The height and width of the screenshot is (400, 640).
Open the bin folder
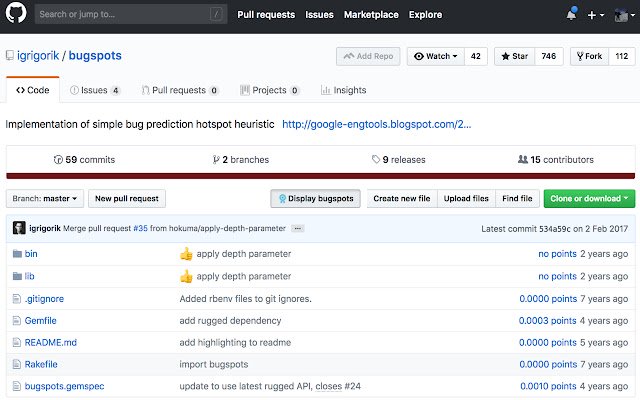point(31,253)
